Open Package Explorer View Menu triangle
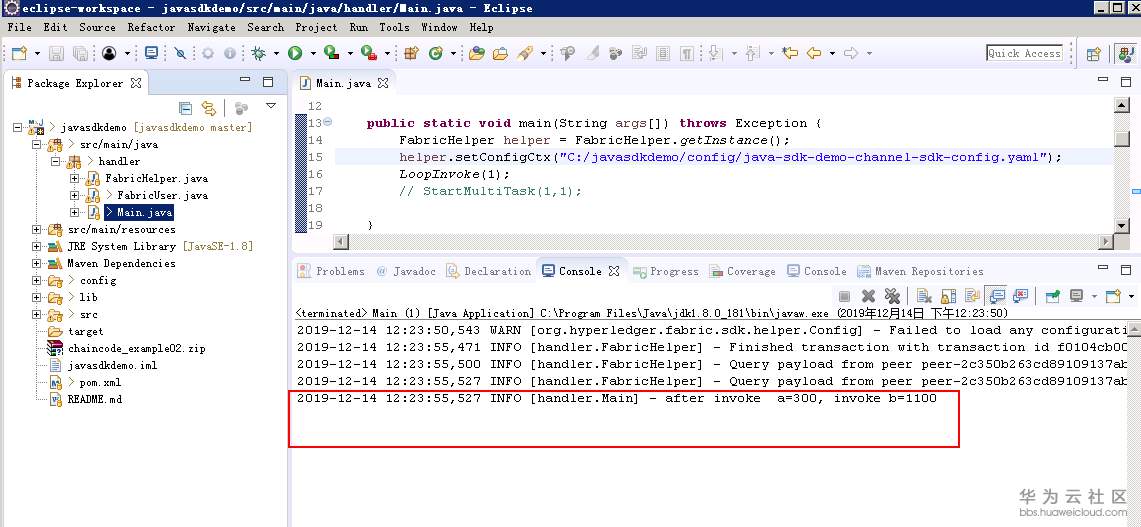 pyautogui.click(x=271, y=106)
